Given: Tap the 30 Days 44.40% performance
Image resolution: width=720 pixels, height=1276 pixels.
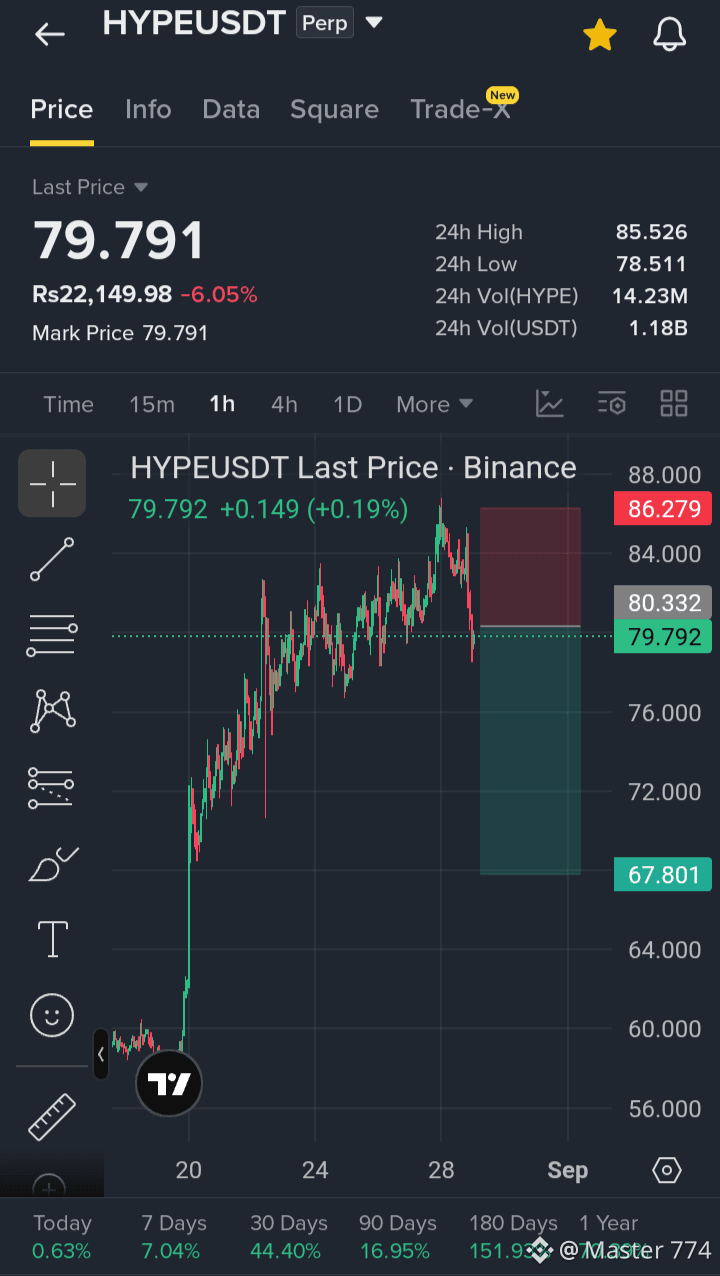Looking at the screenshot, I should coord(289,1237).
